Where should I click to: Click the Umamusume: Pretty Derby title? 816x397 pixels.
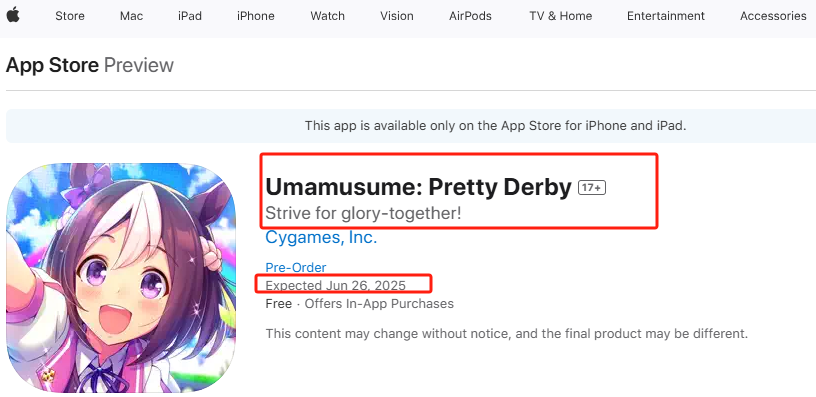[418, 187]
